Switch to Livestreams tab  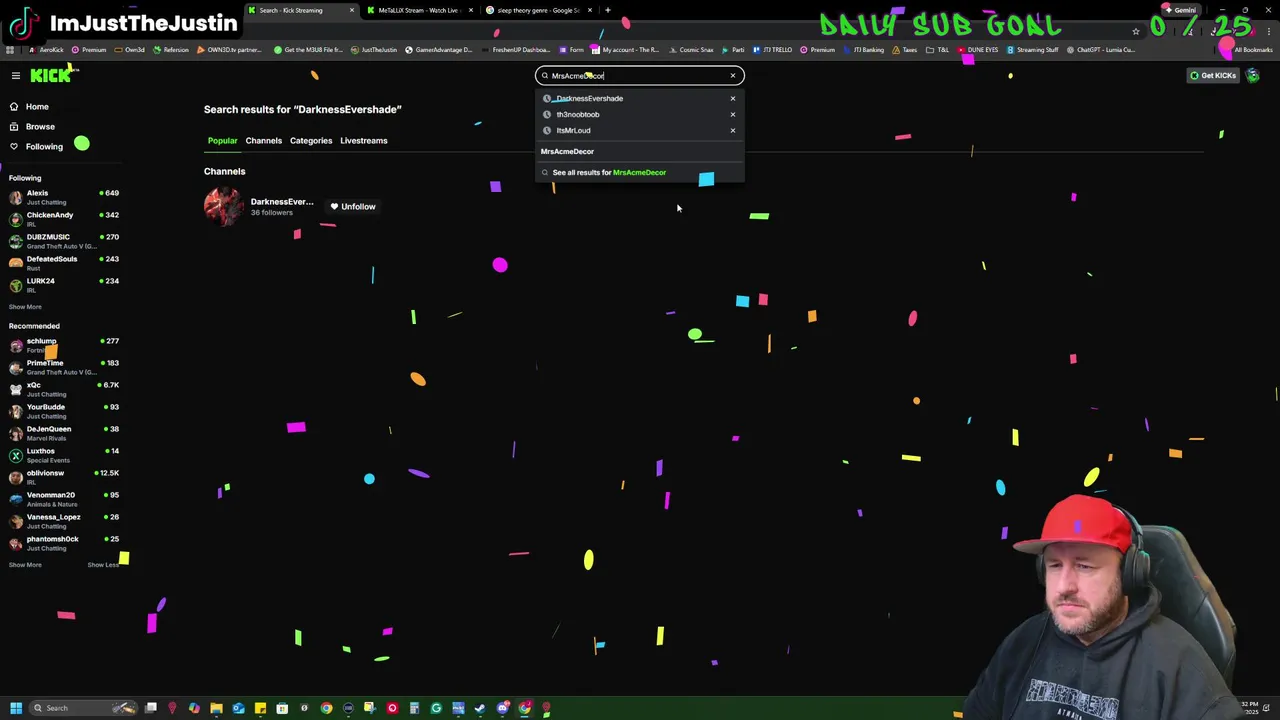[x=363, y=140]
